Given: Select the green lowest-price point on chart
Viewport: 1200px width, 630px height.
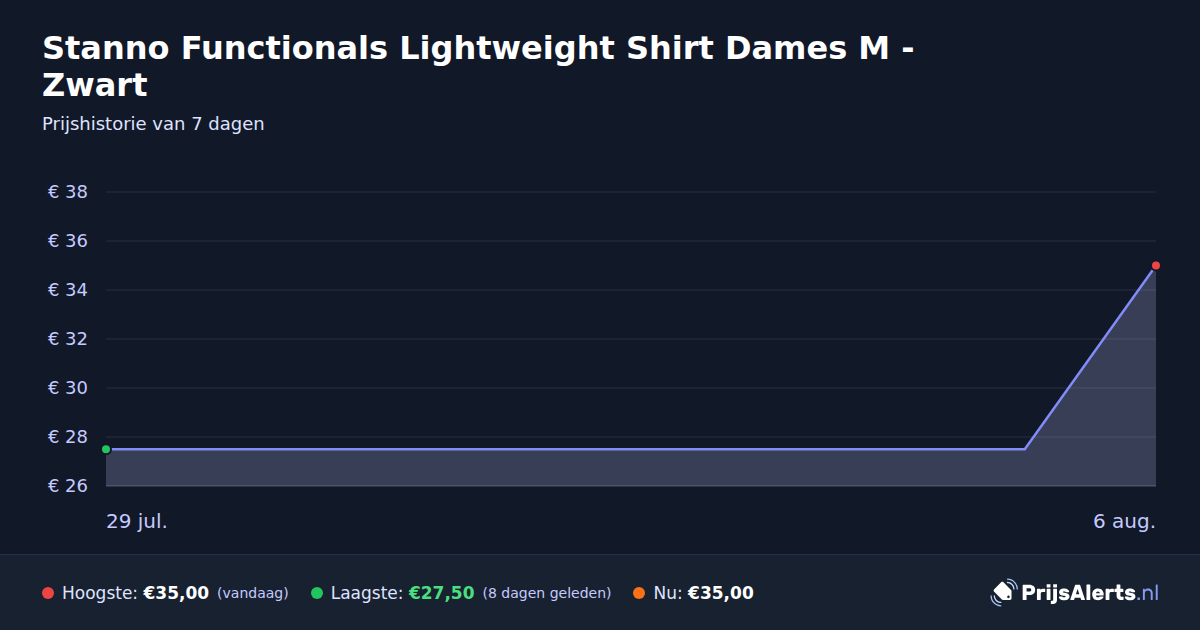Looking at the screenshot, I should click(x=106, y=449).
